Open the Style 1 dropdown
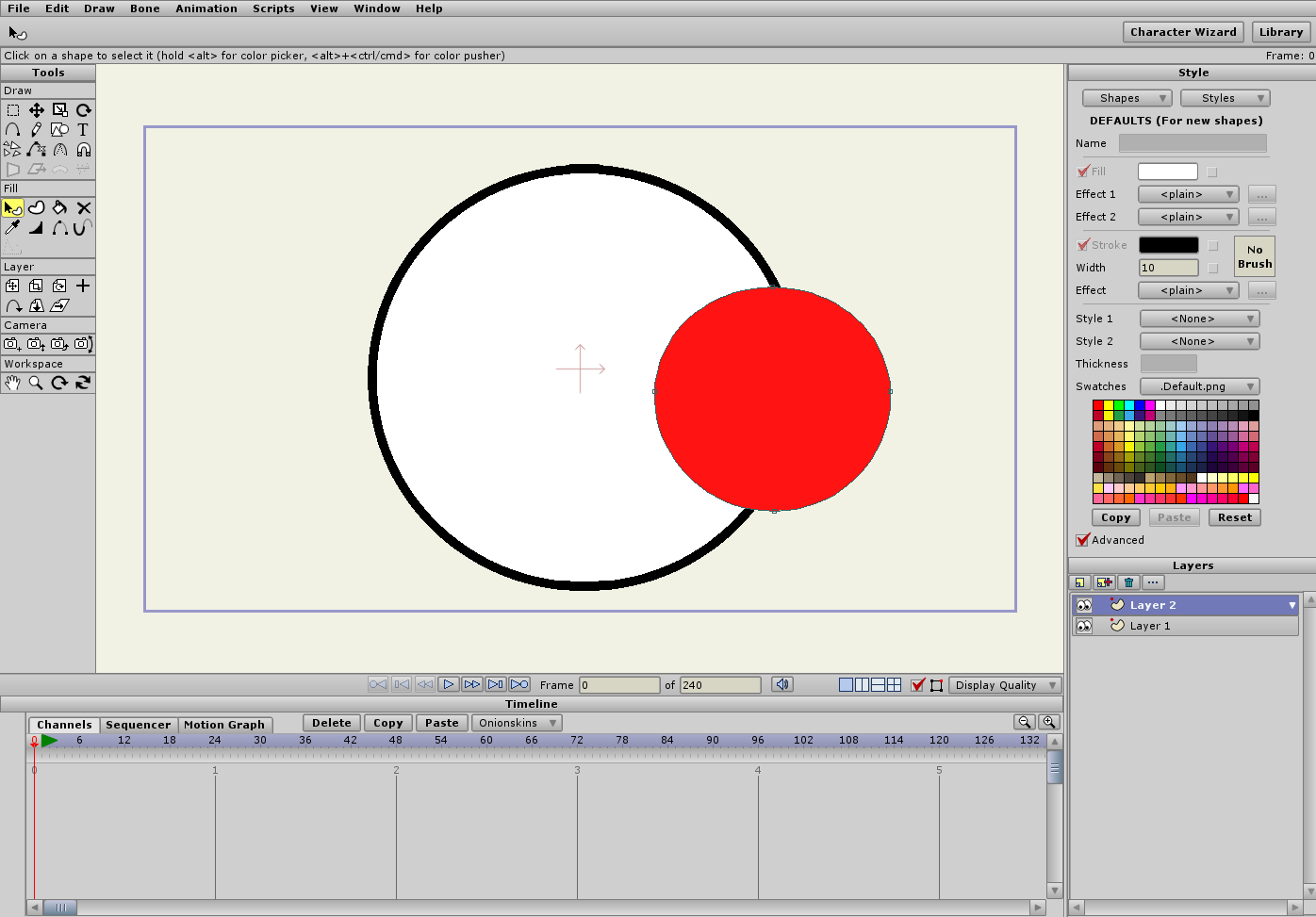The image size is (1316, 917). (1199, 319)
